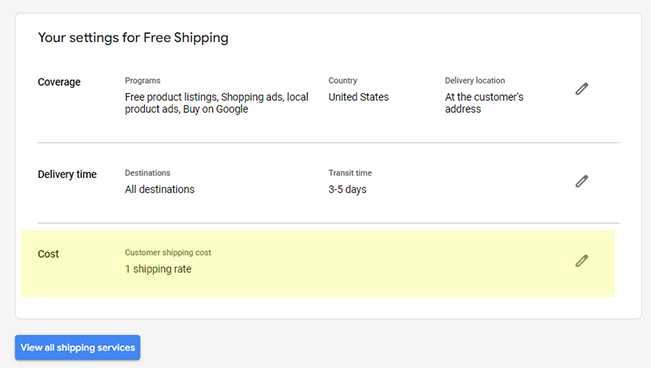Click the Programs list starting with Free product listings

217,103
